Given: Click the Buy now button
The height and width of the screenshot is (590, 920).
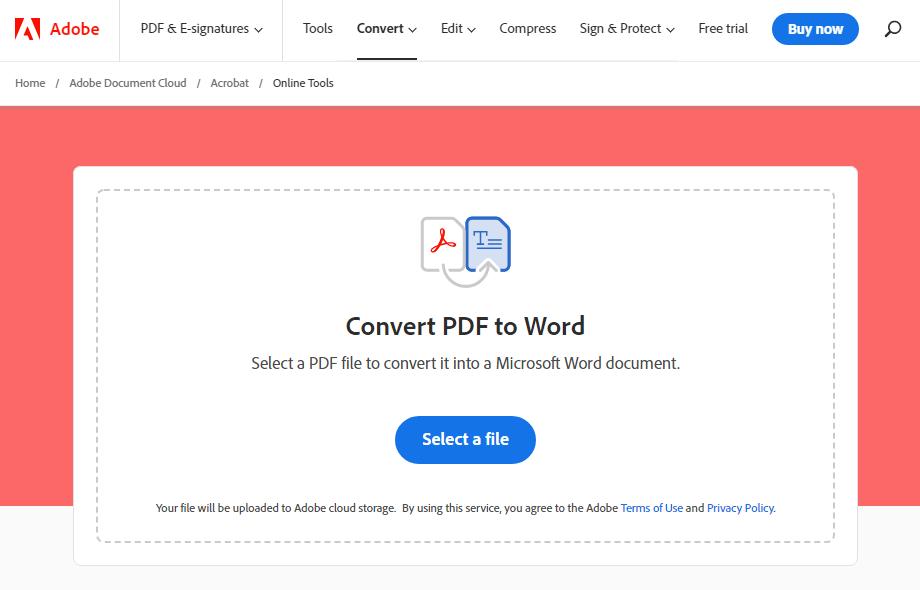Looking at the screenshot, I should click(815, 29).
